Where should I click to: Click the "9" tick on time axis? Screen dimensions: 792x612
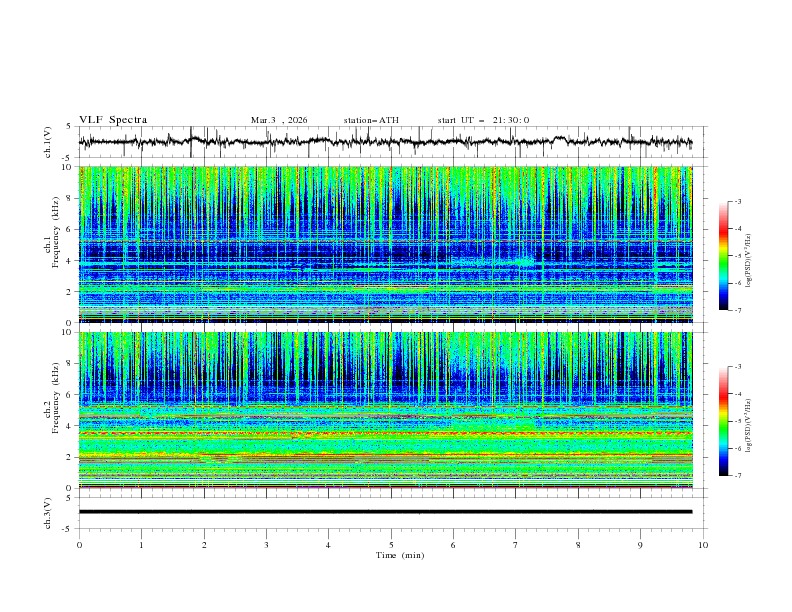tap(640, 545)
